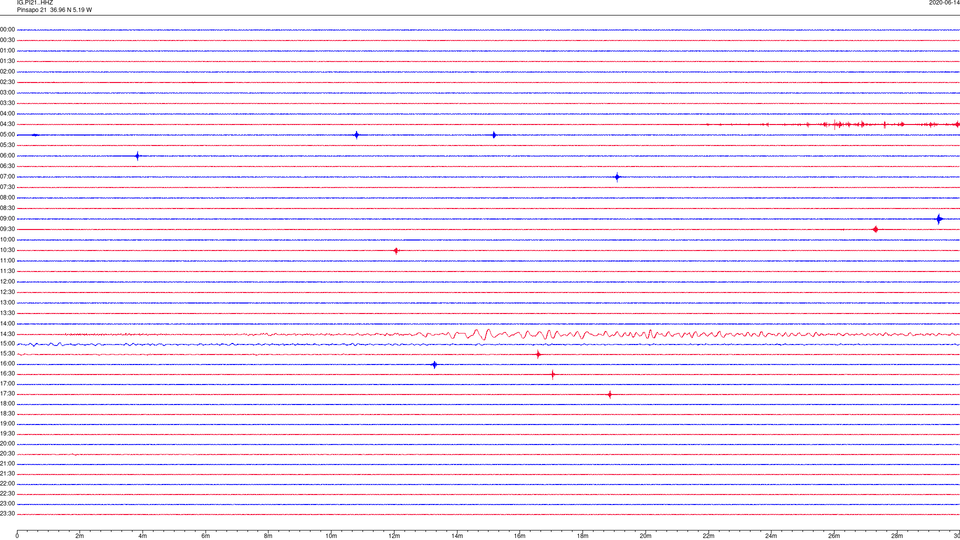The height and width of the screenshot is (540, 960).
Task: Click the 09:00 trace time label
Action: point(7,219)
